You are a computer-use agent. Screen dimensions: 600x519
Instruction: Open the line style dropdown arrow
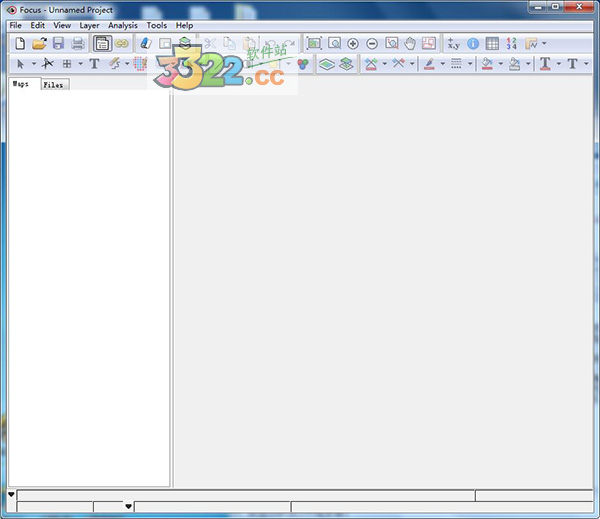[470, 64]
